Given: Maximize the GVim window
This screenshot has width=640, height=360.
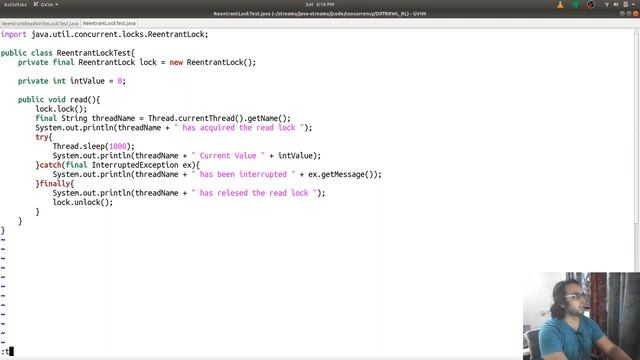Looking at the screenshot, I should pos(629,13).
